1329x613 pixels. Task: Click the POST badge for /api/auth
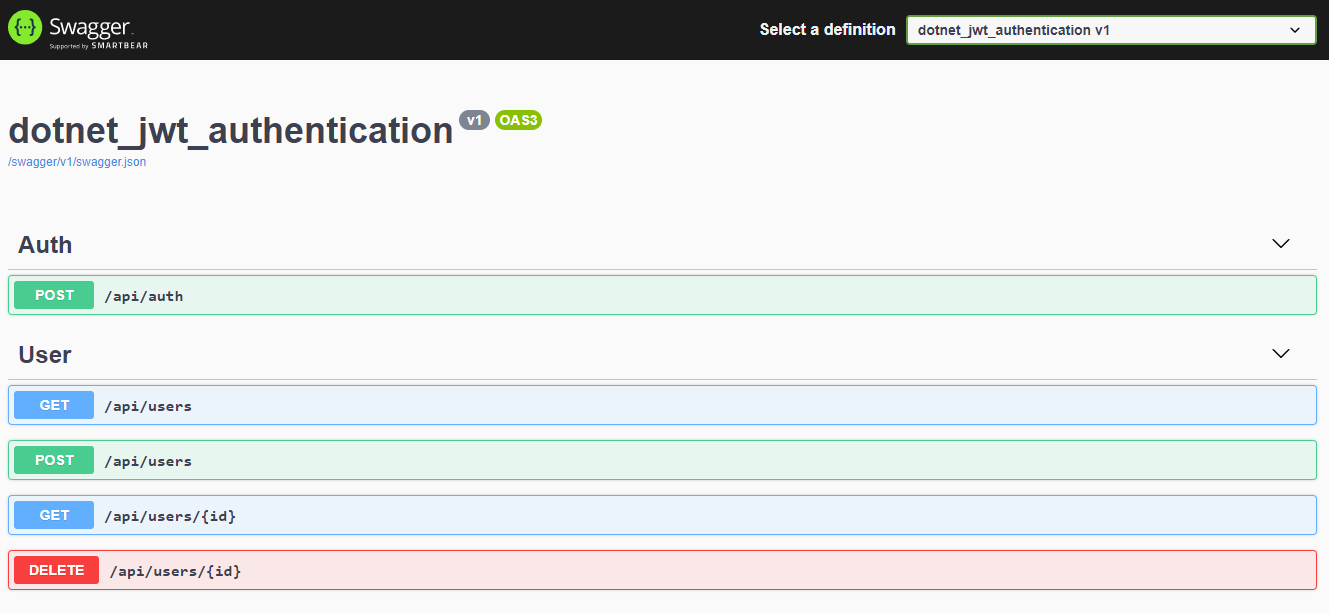coord(54,295)
